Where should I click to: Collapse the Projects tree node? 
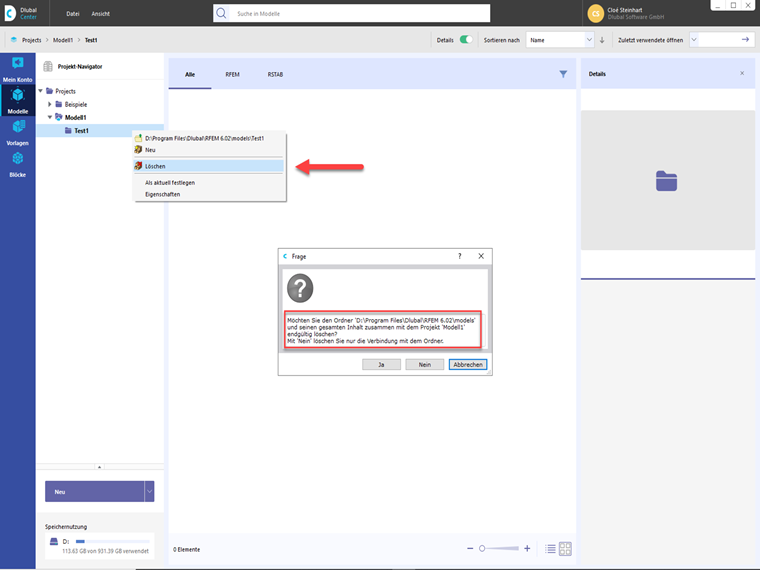point(41,91)
